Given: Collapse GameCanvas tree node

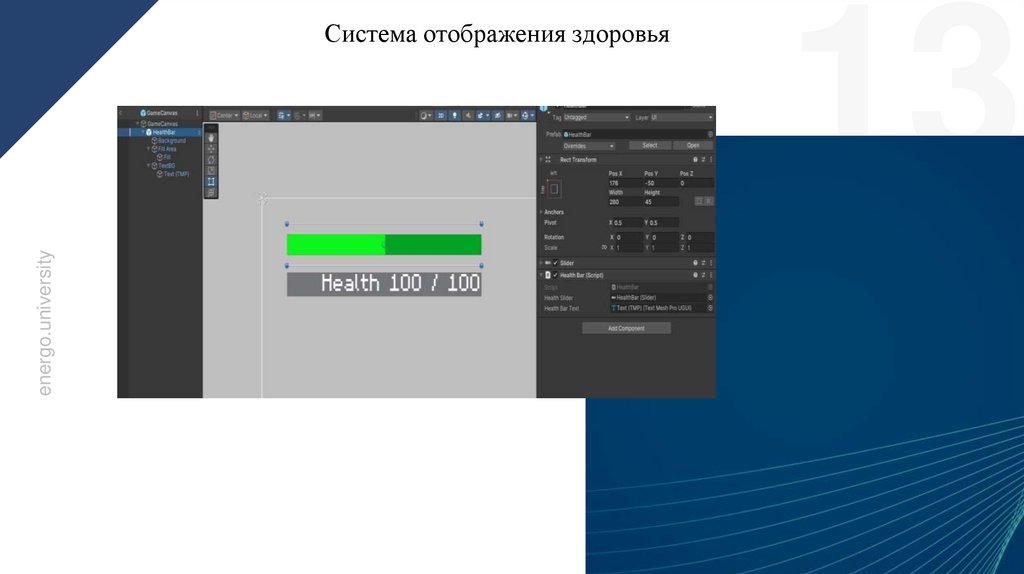Looking at the screenshot, I should pos(138,123).
